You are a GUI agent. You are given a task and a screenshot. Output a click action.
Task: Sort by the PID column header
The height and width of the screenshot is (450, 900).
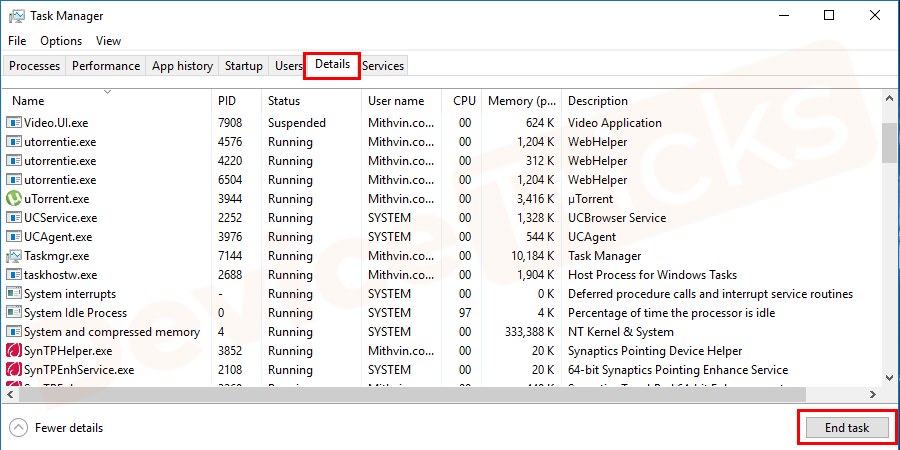click(236, 100)
